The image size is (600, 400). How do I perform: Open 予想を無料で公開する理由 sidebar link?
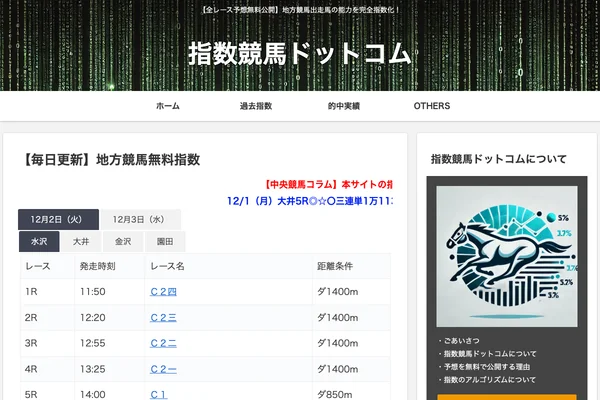487,367
